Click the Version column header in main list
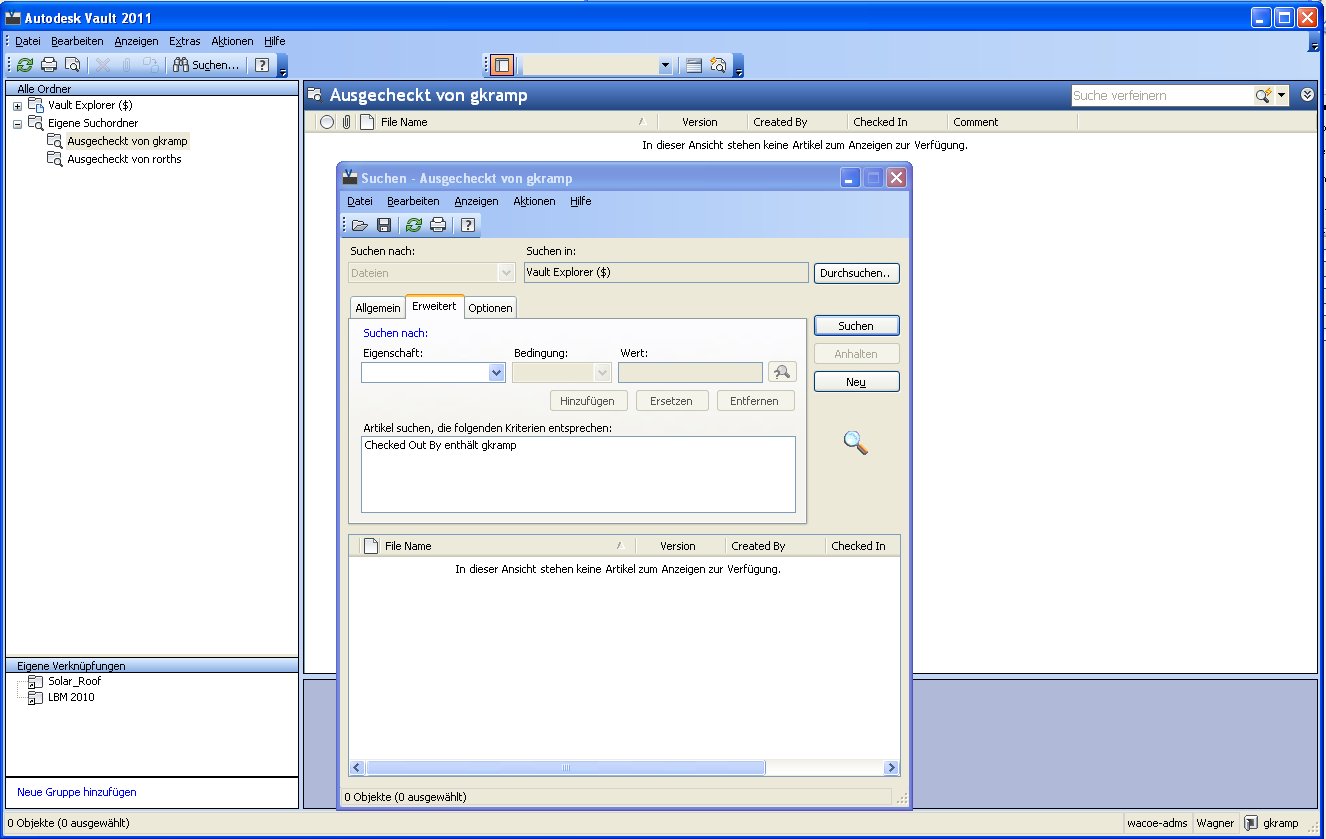Viewport: 1326px width, 839px height. 700,122
